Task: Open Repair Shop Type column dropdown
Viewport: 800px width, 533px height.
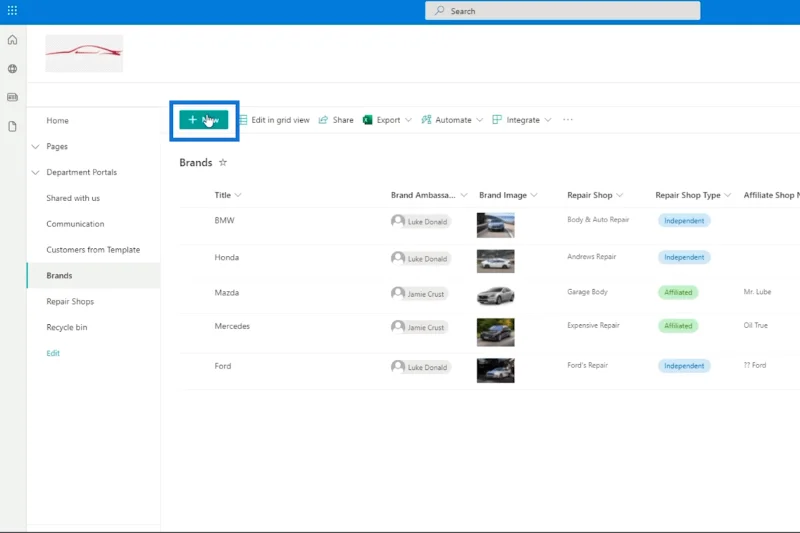Action: (x=728, y=195)
